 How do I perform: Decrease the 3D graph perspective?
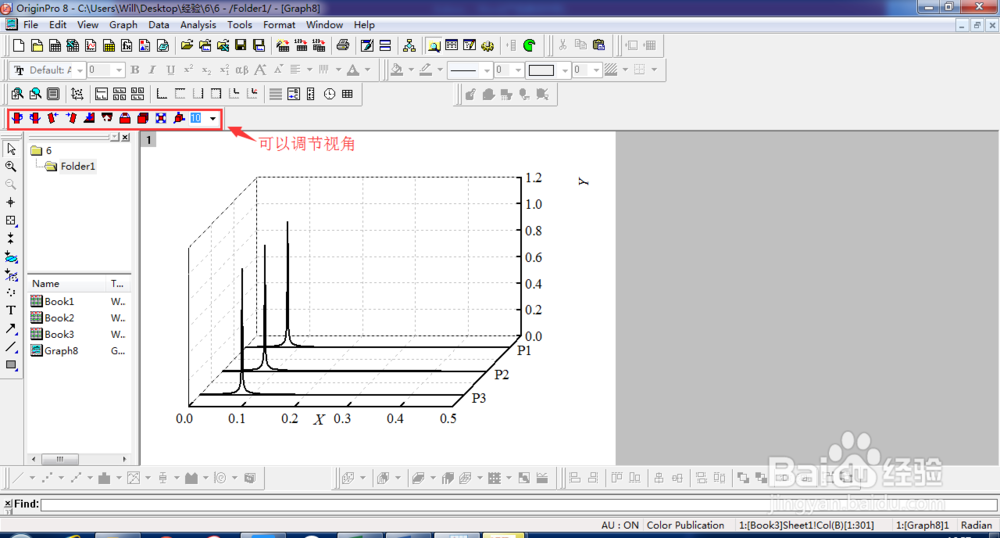click(x=143, y=118)
